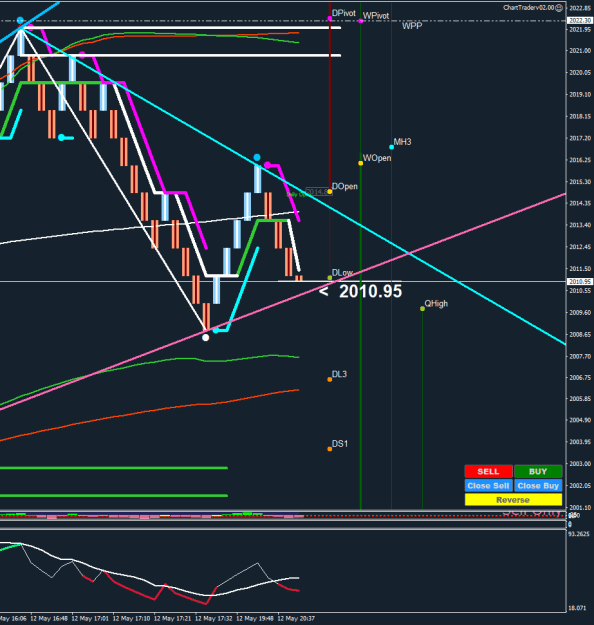Image resolution: width=594 pixels, height=625 pixels.
Task: Click the magenta DPivot marker dot
Action: coord(330,19)
